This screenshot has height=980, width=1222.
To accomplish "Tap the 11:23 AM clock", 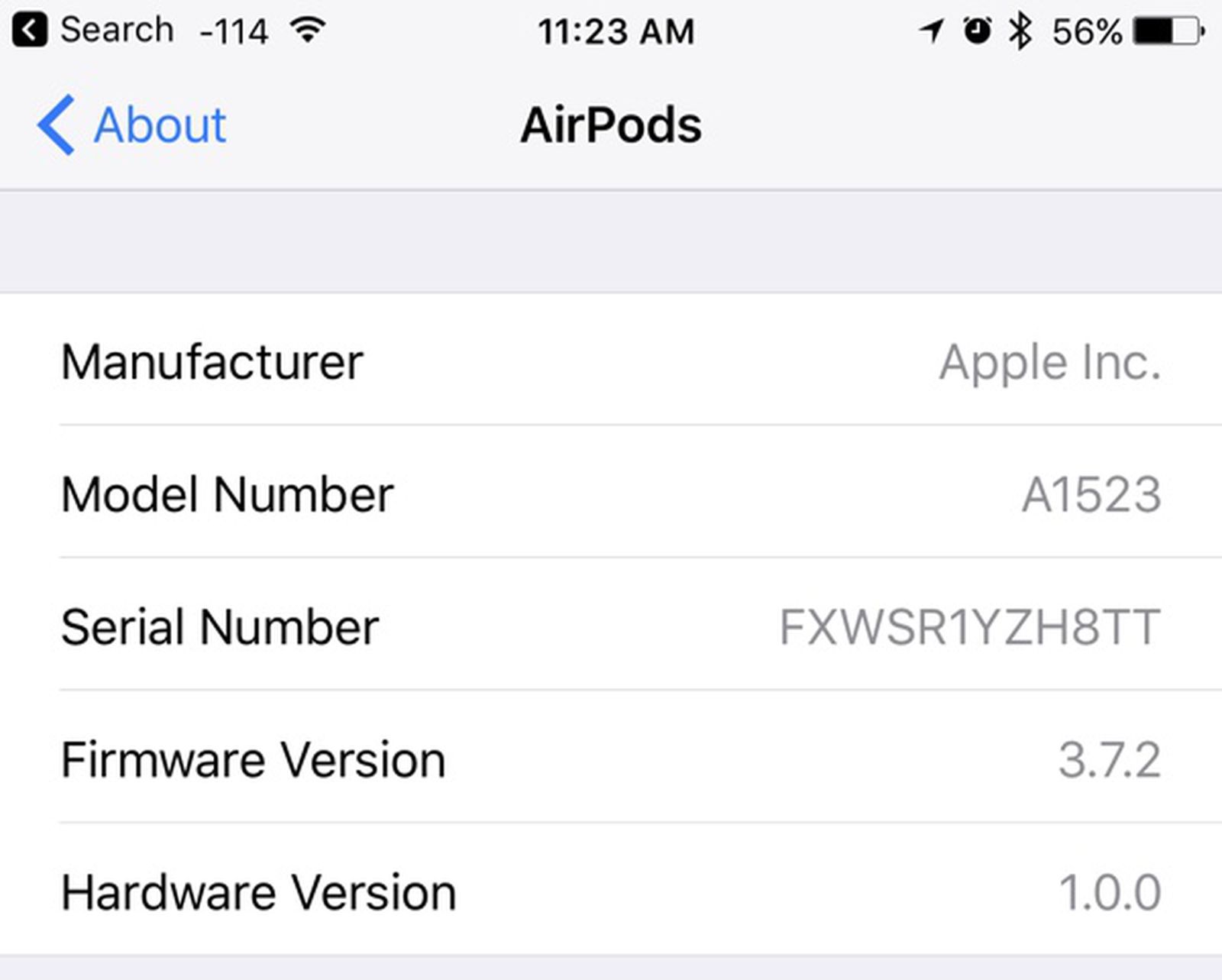I will pyautogui.click(x=616, y=32).
